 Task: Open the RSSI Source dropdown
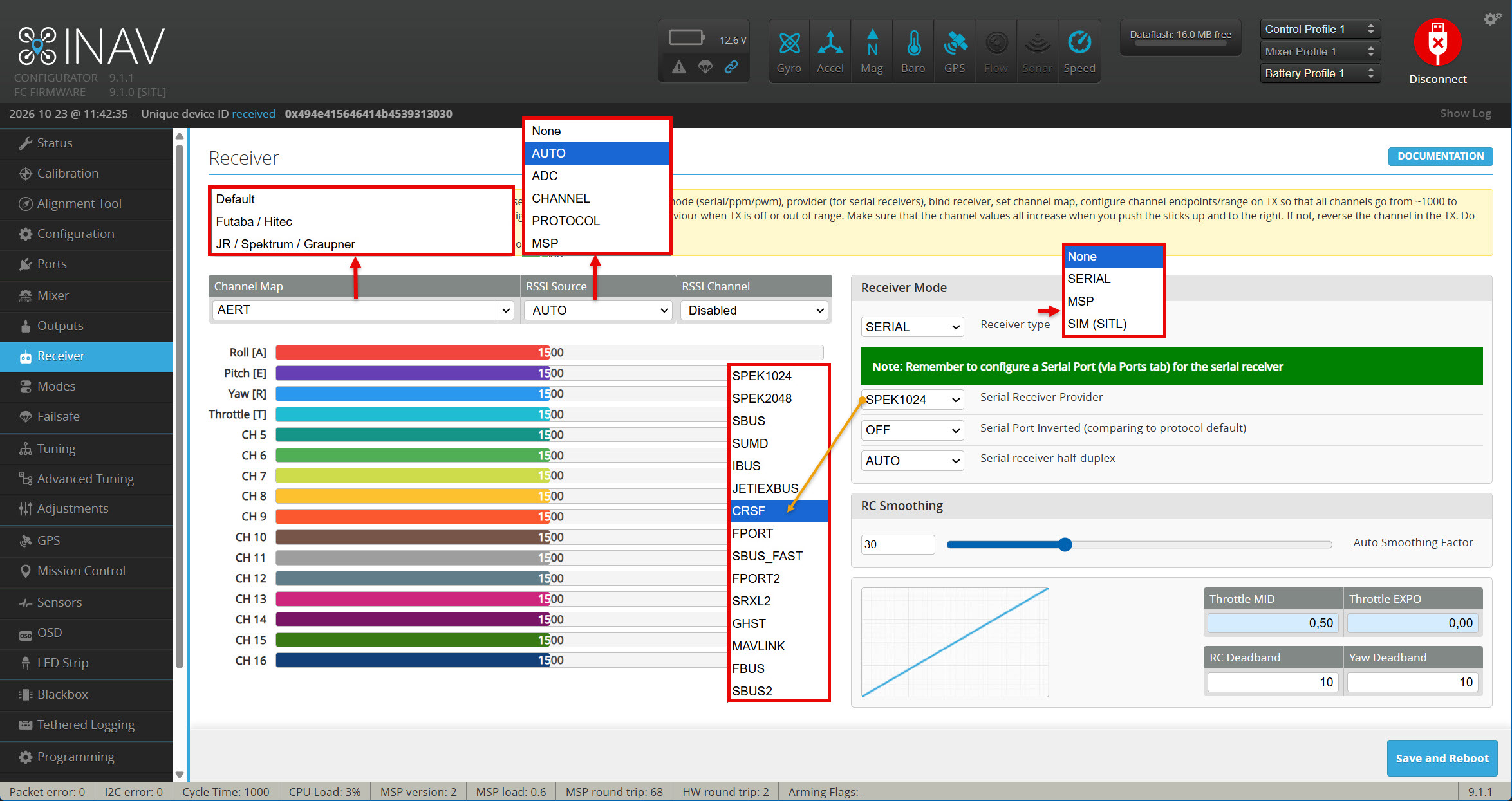pos(599,310)
